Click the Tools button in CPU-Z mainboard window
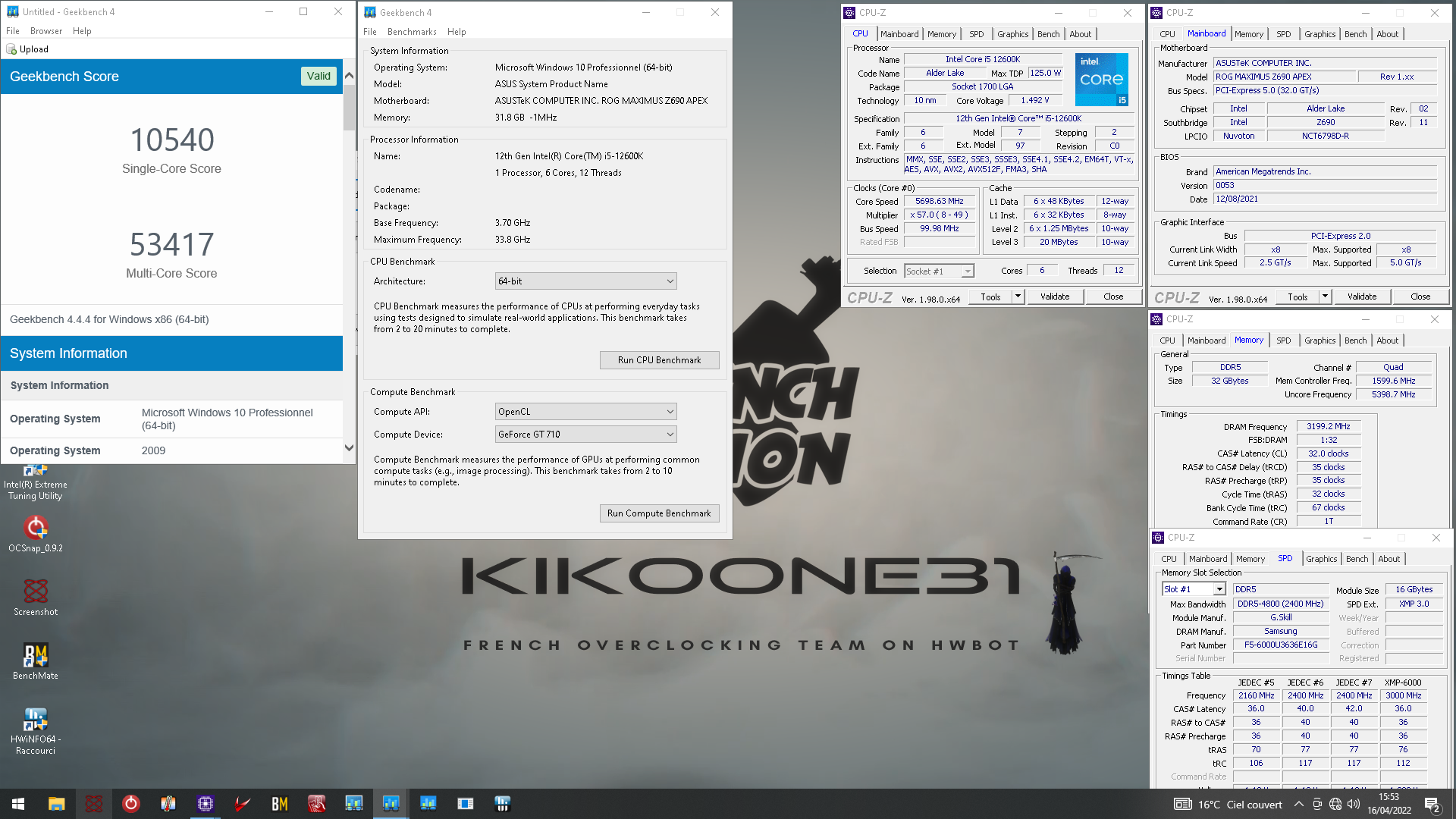Viewport: 1456px width, 819px height. pos(1298,297)
